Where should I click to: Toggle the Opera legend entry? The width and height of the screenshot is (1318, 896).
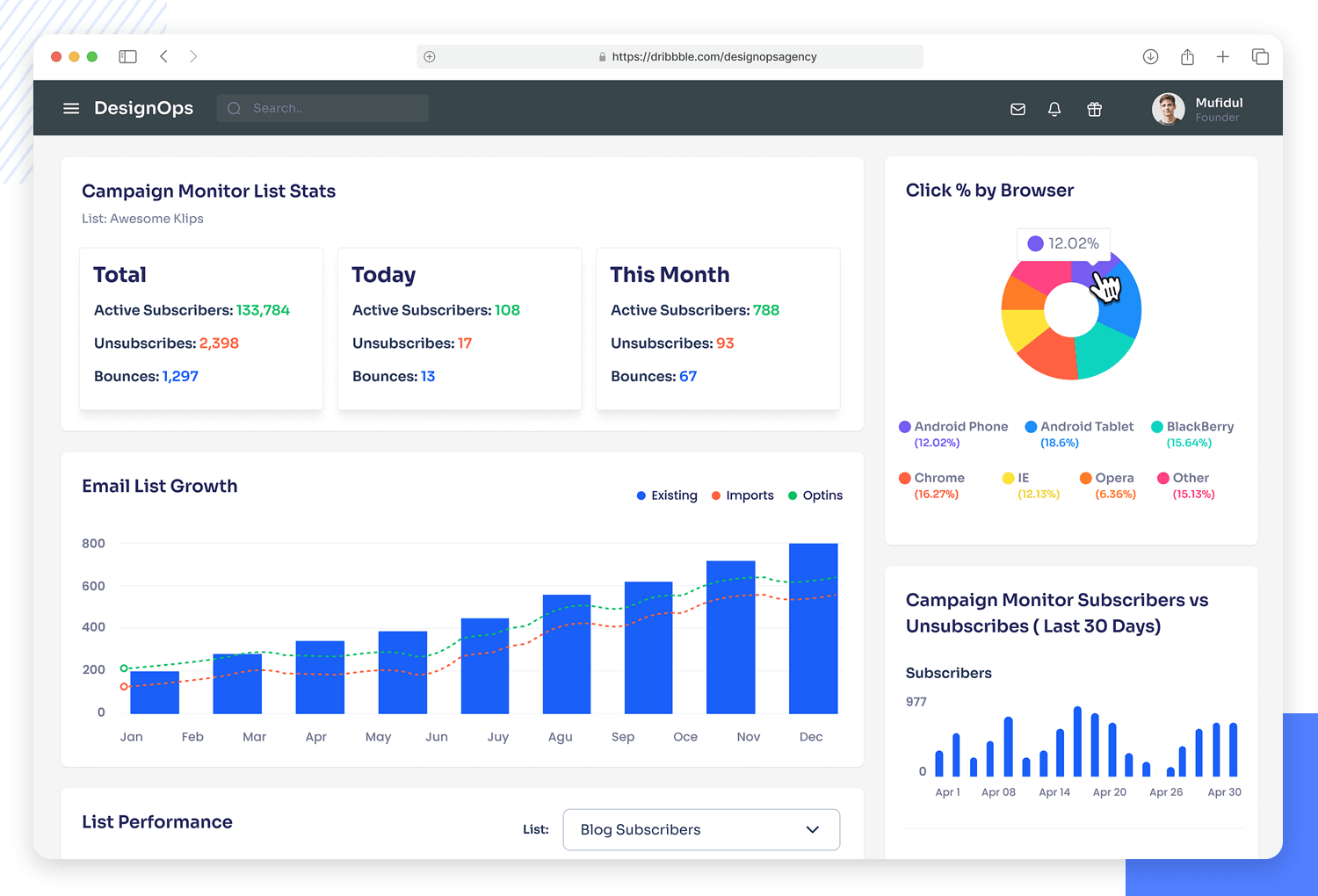1107,486
